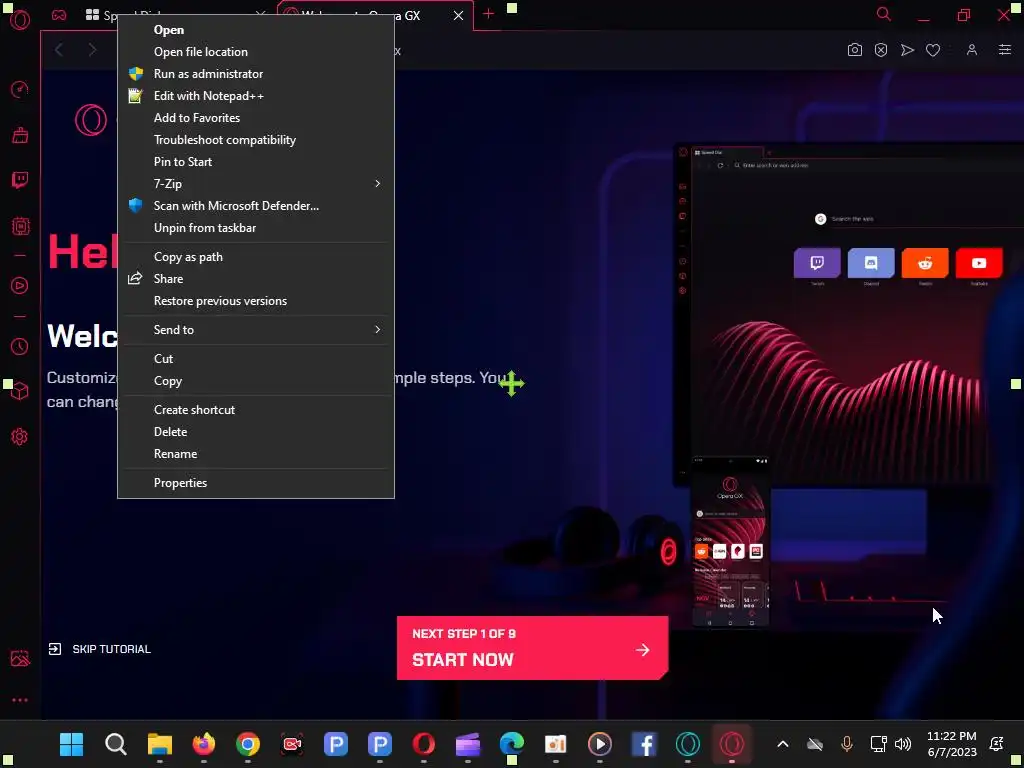Show hidden system tray icons chevron

[x=783, y=744]
